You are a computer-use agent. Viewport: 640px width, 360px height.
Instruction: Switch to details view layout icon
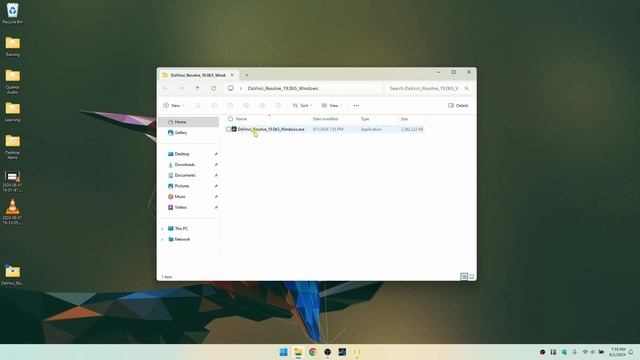point(464,277)
